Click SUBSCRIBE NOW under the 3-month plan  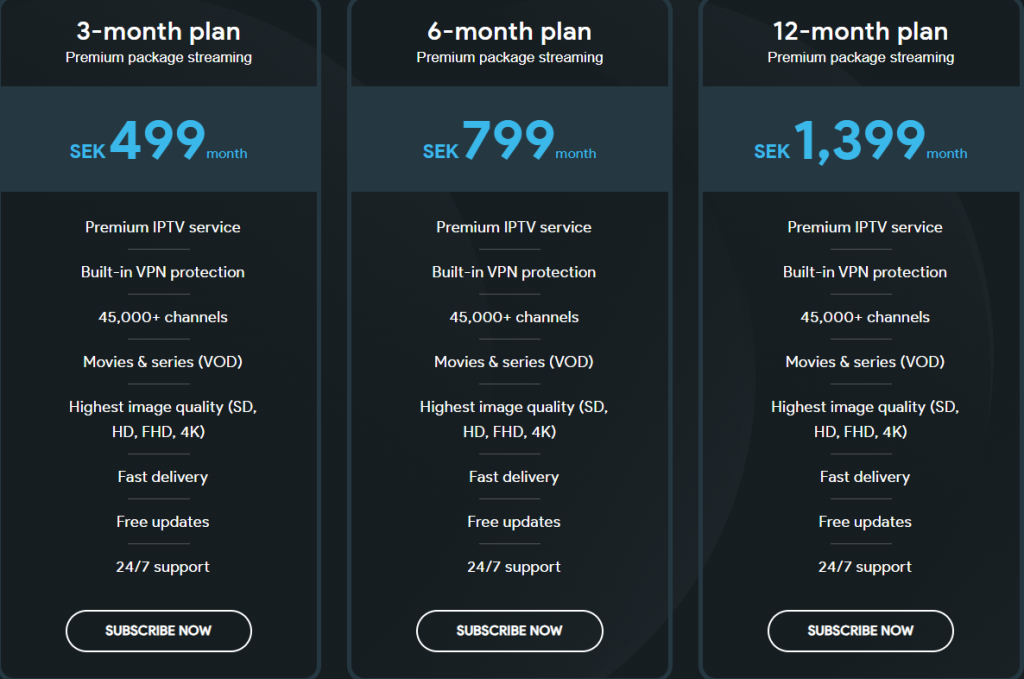pyautogui.click(x=158, y=631)
